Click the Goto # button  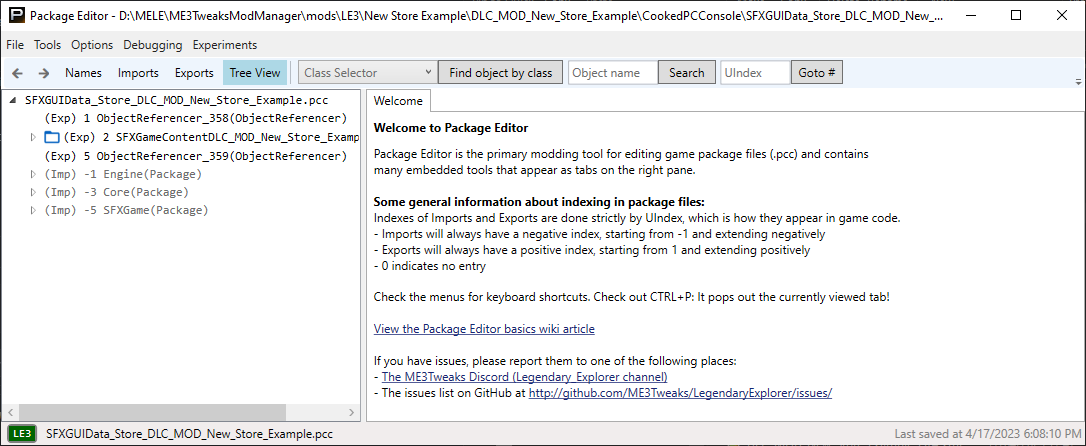click(x=817, y=73)
